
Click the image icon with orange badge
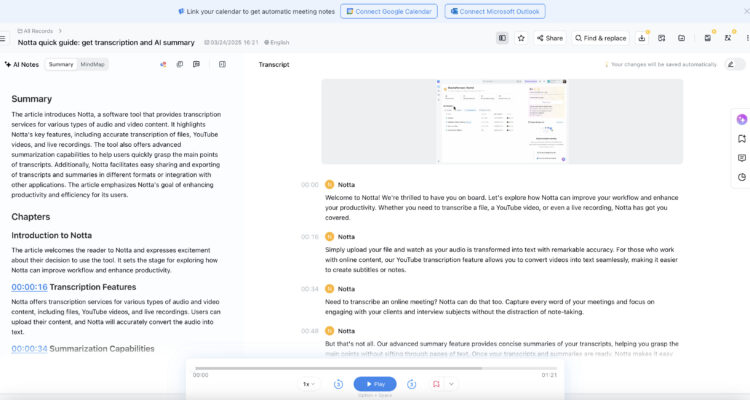(708, 38)
